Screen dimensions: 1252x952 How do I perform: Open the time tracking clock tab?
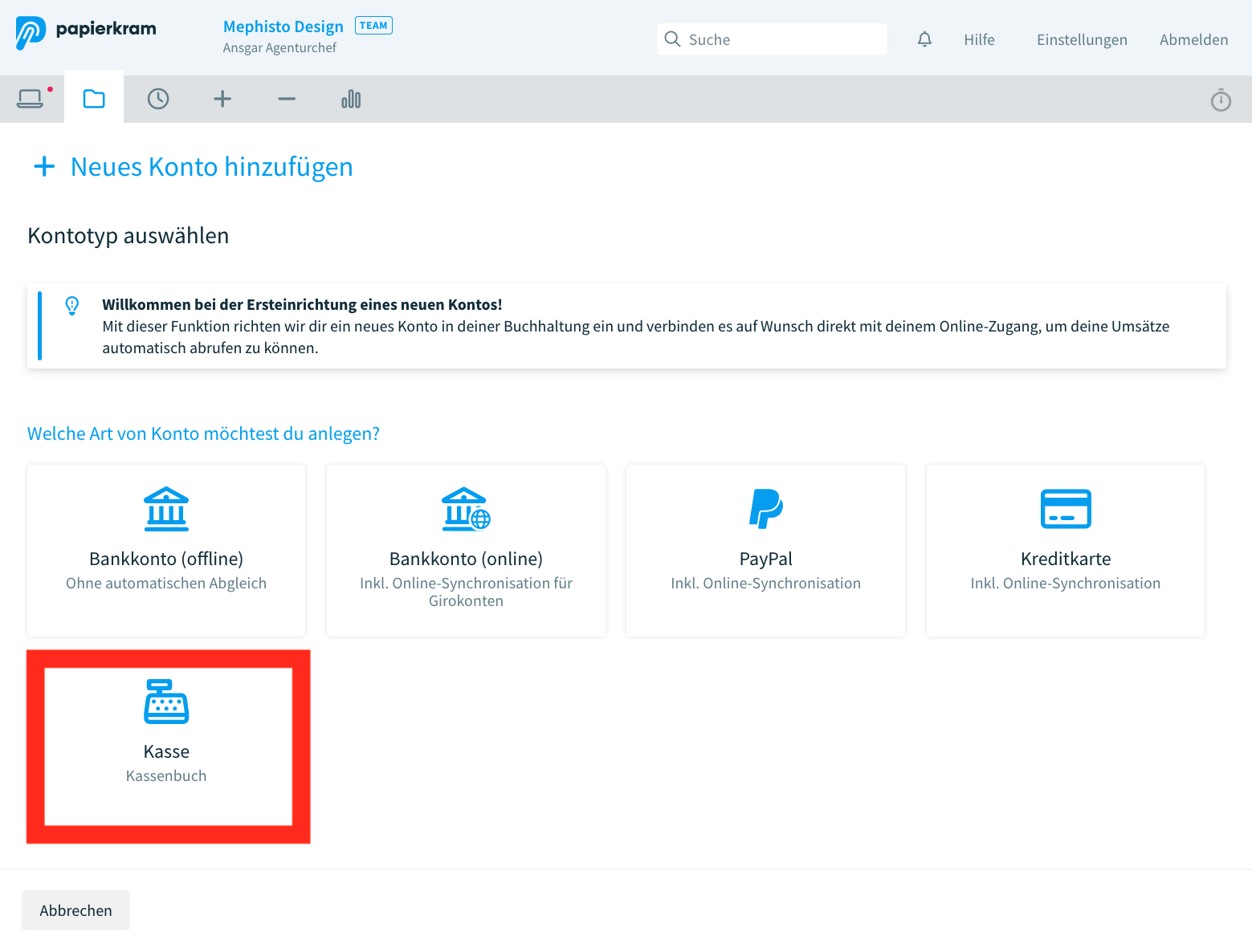click(158, 99)
